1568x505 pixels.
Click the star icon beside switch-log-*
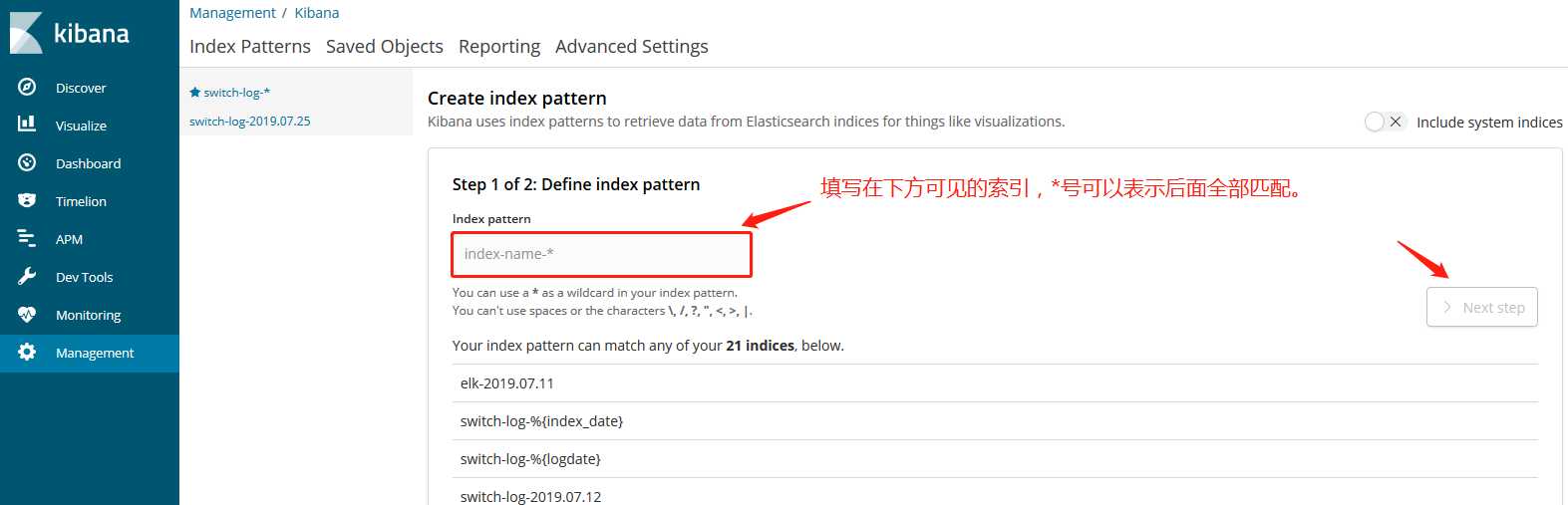pos(195,92)
